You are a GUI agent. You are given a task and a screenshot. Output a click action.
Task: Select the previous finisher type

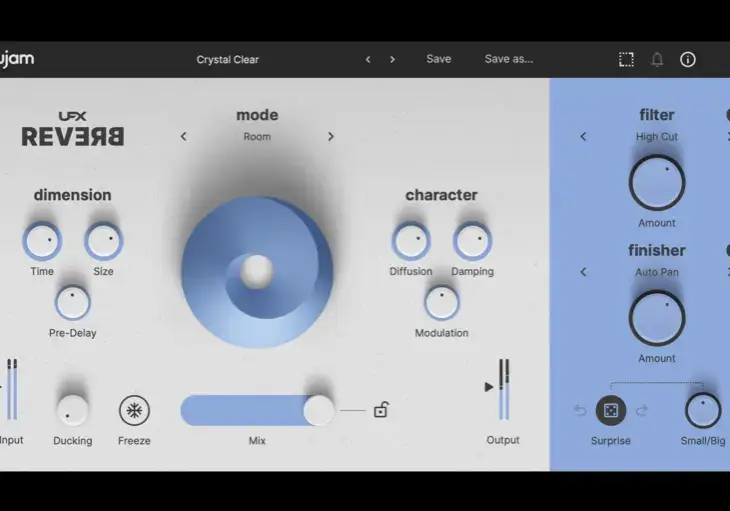pyautogui.click(x=583, y=272)
